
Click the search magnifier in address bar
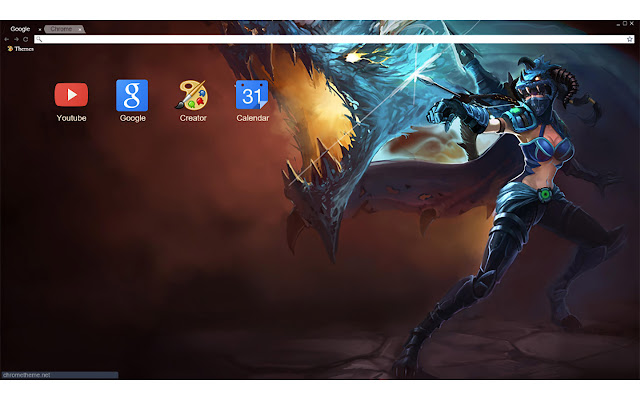[x=39, y=39]
